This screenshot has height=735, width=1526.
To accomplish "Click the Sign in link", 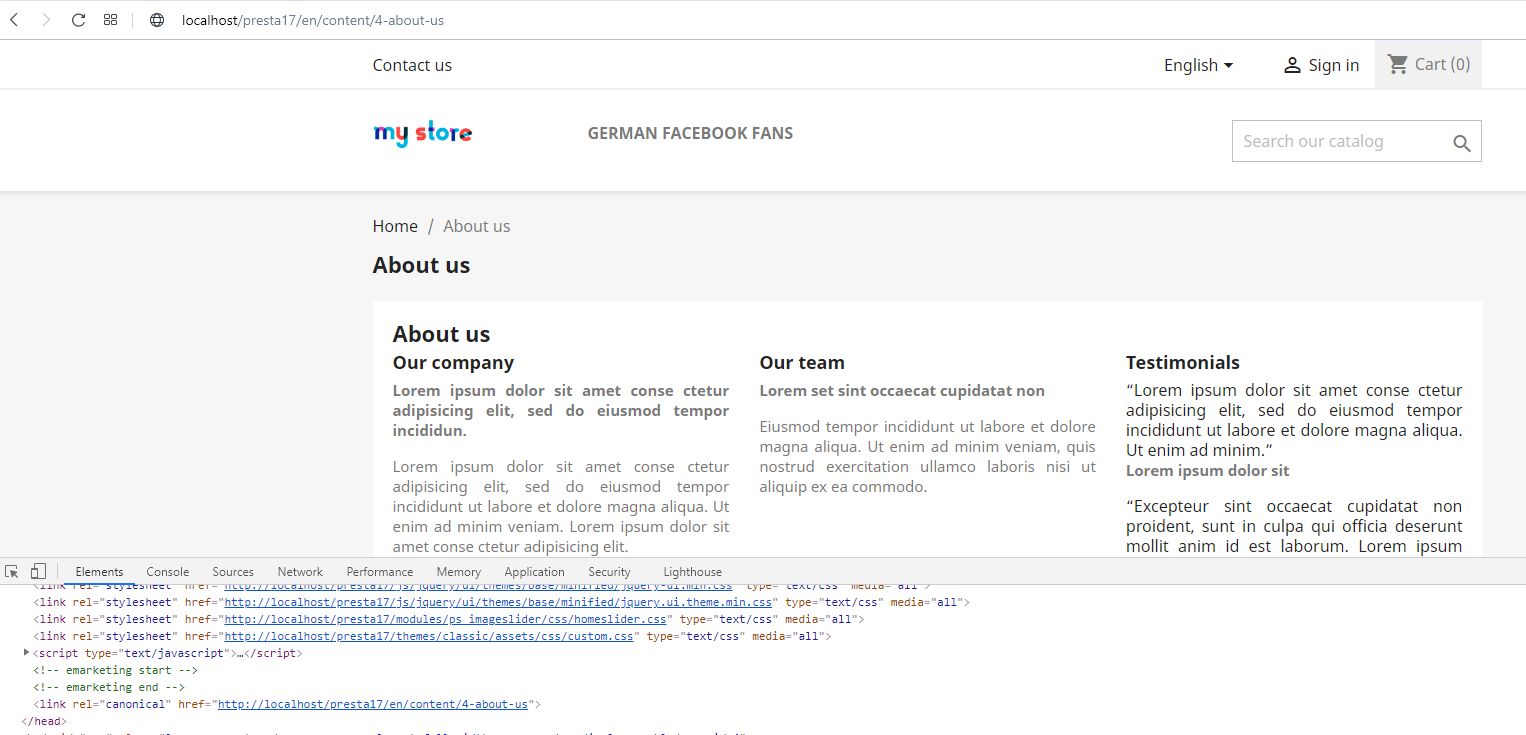I will [x=1334, y=65].
